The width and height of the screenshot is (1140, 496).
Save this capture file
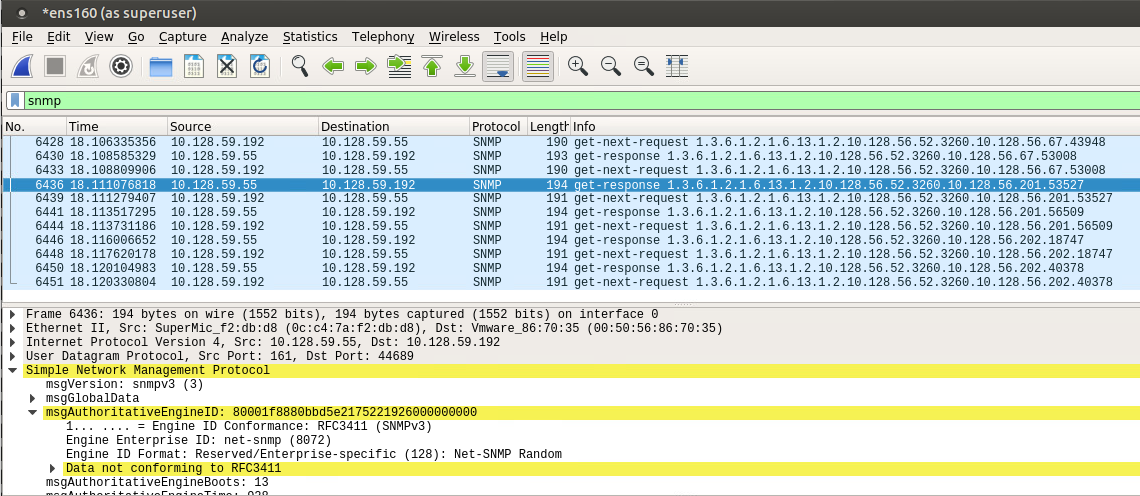pyautogui.click(x=194, y=66)
